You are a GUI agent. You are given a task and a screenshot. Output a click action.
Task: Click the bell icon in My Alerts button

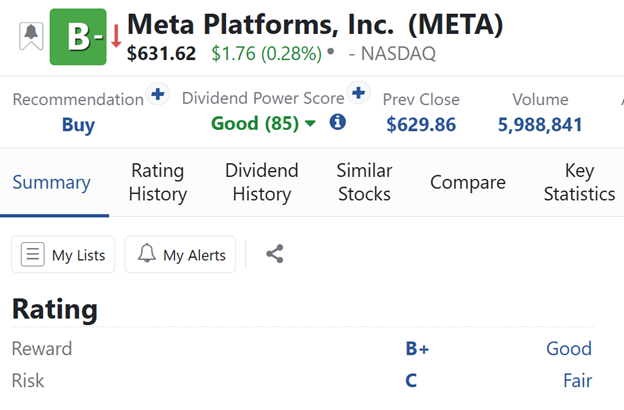(x=147, y=254)
